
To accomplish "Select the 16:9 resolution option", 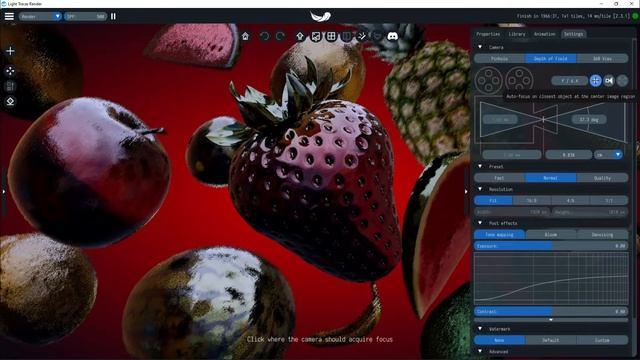I will (x=531, y=200).
